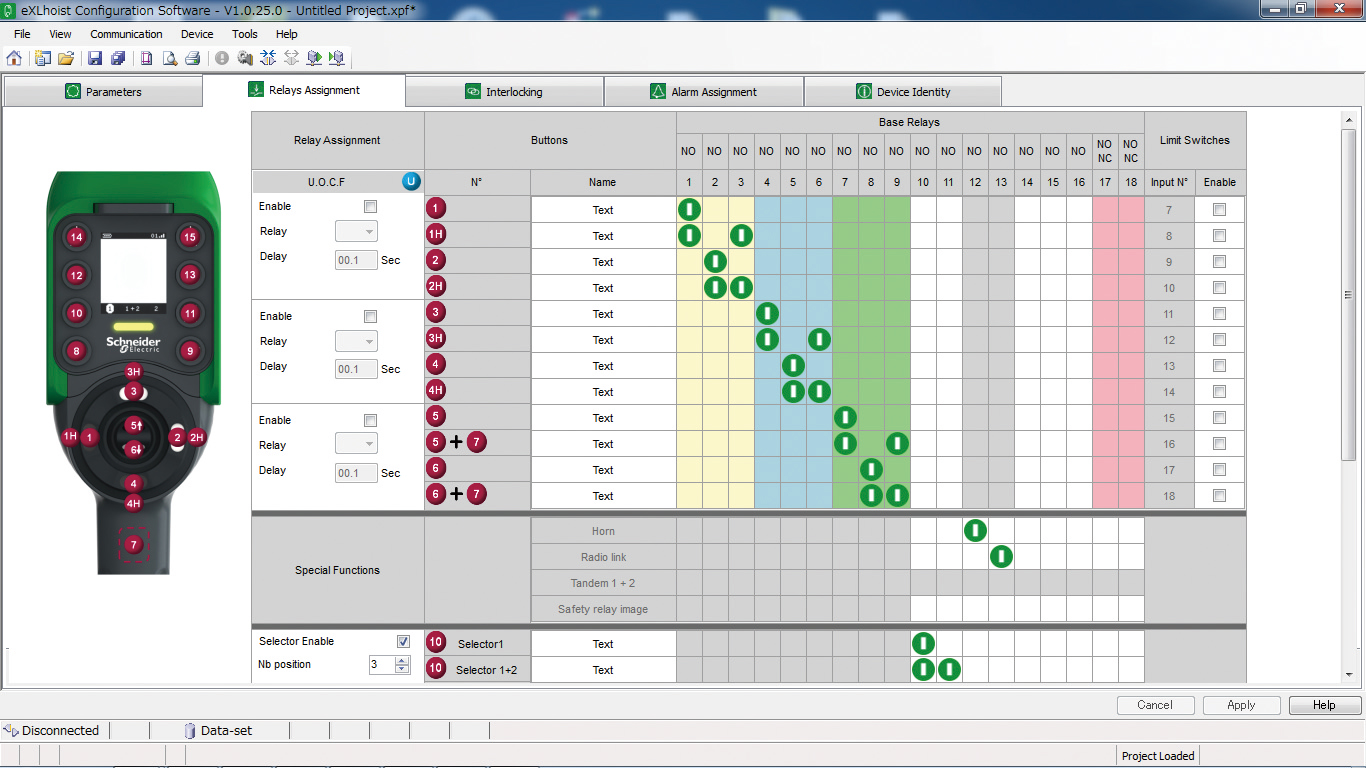Click the blue U icon beside U.O.C.F
The width and height of the screenshot is (1366, 768).
[x=411, y=182]
